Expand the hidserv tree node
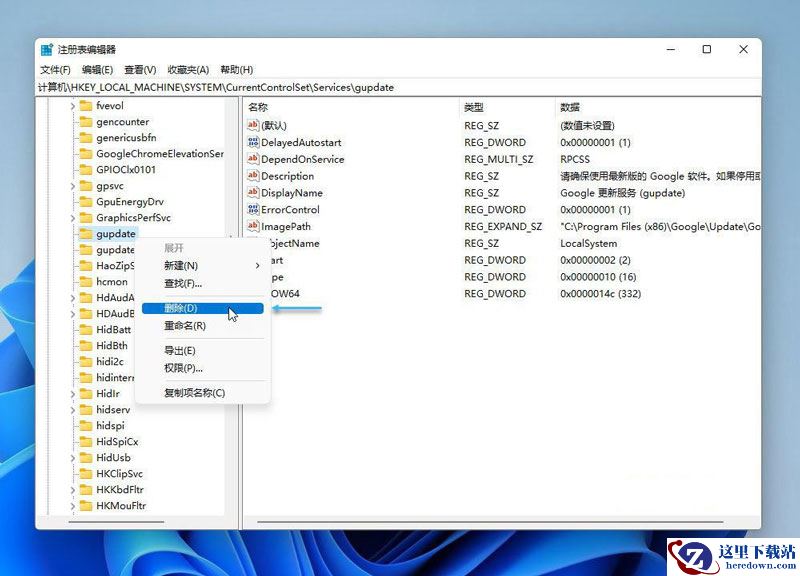800x576 pixels. (x=72, y=410)
